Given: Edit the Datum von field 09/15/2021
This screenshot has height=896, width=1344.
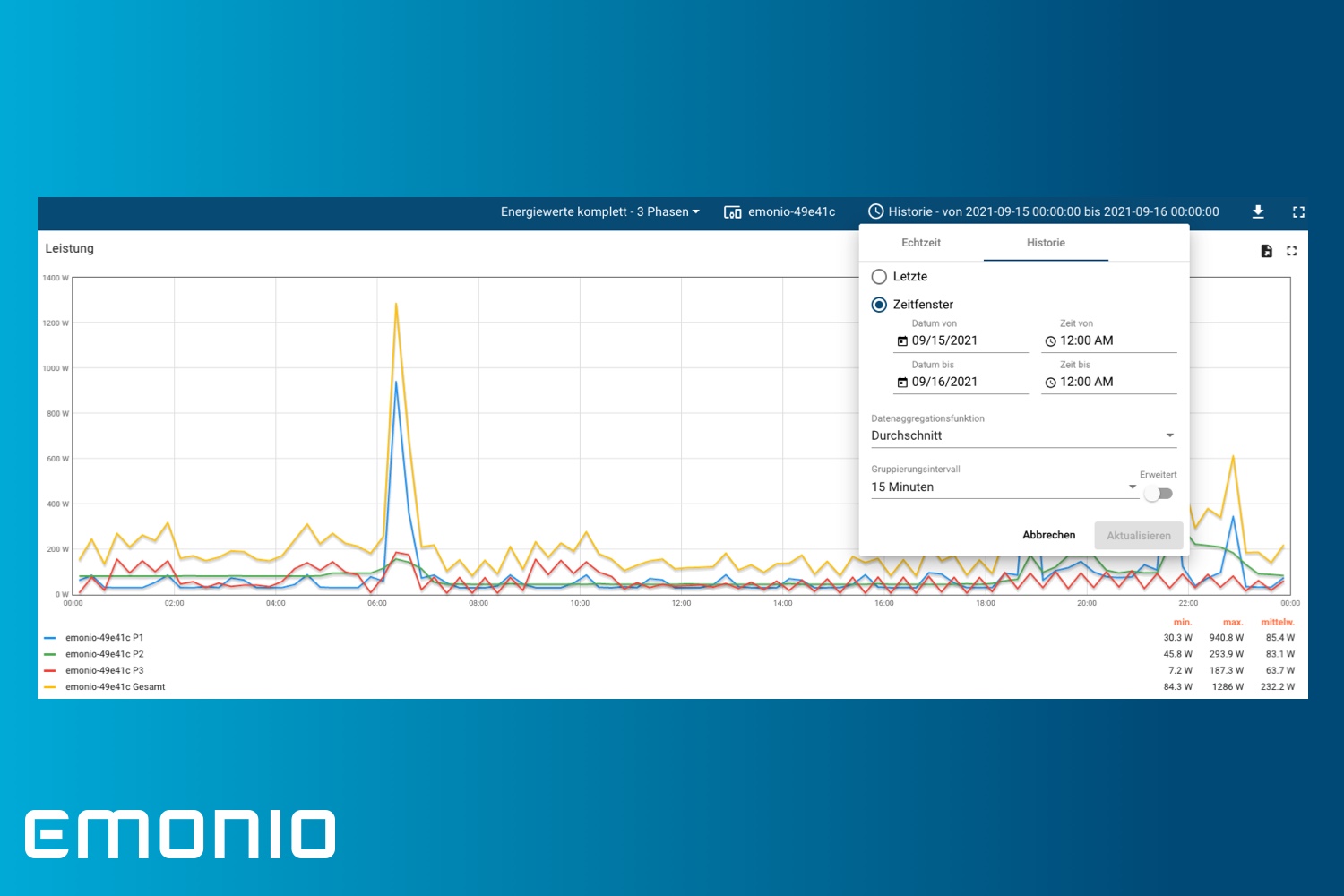Looking at the screenshot, I should 961,341.
